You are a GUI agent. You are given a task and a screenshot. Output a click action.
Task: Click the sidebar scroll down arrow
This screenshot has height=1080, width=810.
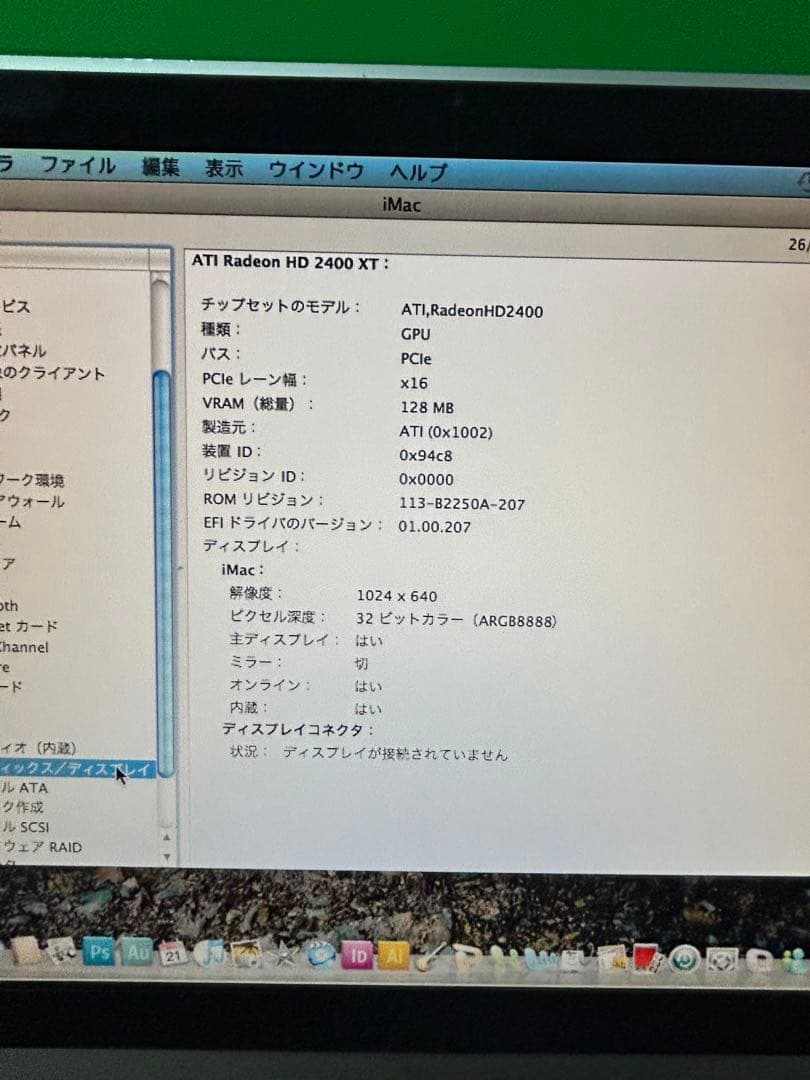(167, 857)
